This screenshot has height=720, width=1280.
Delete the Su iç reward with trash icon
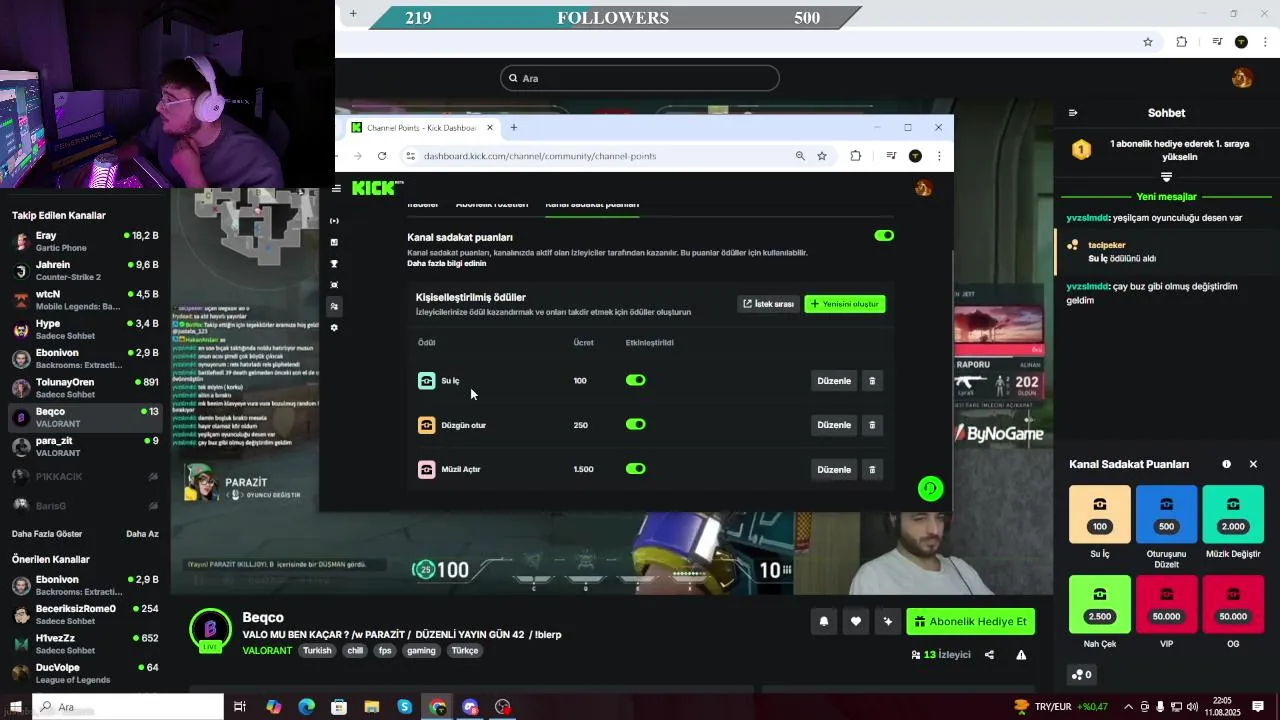(x=872, y=381)
